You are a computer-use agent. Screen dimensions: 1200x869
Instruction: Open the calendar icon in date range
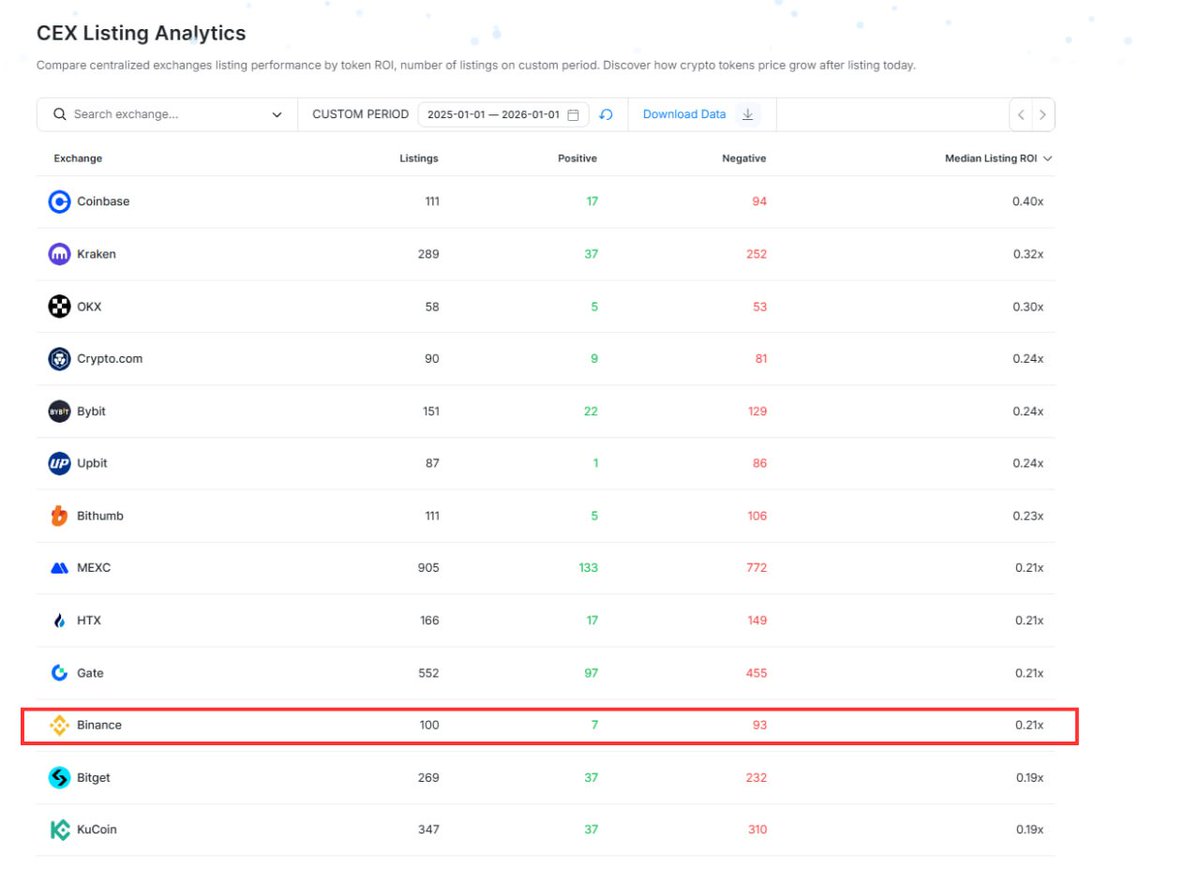click(573, 115)
